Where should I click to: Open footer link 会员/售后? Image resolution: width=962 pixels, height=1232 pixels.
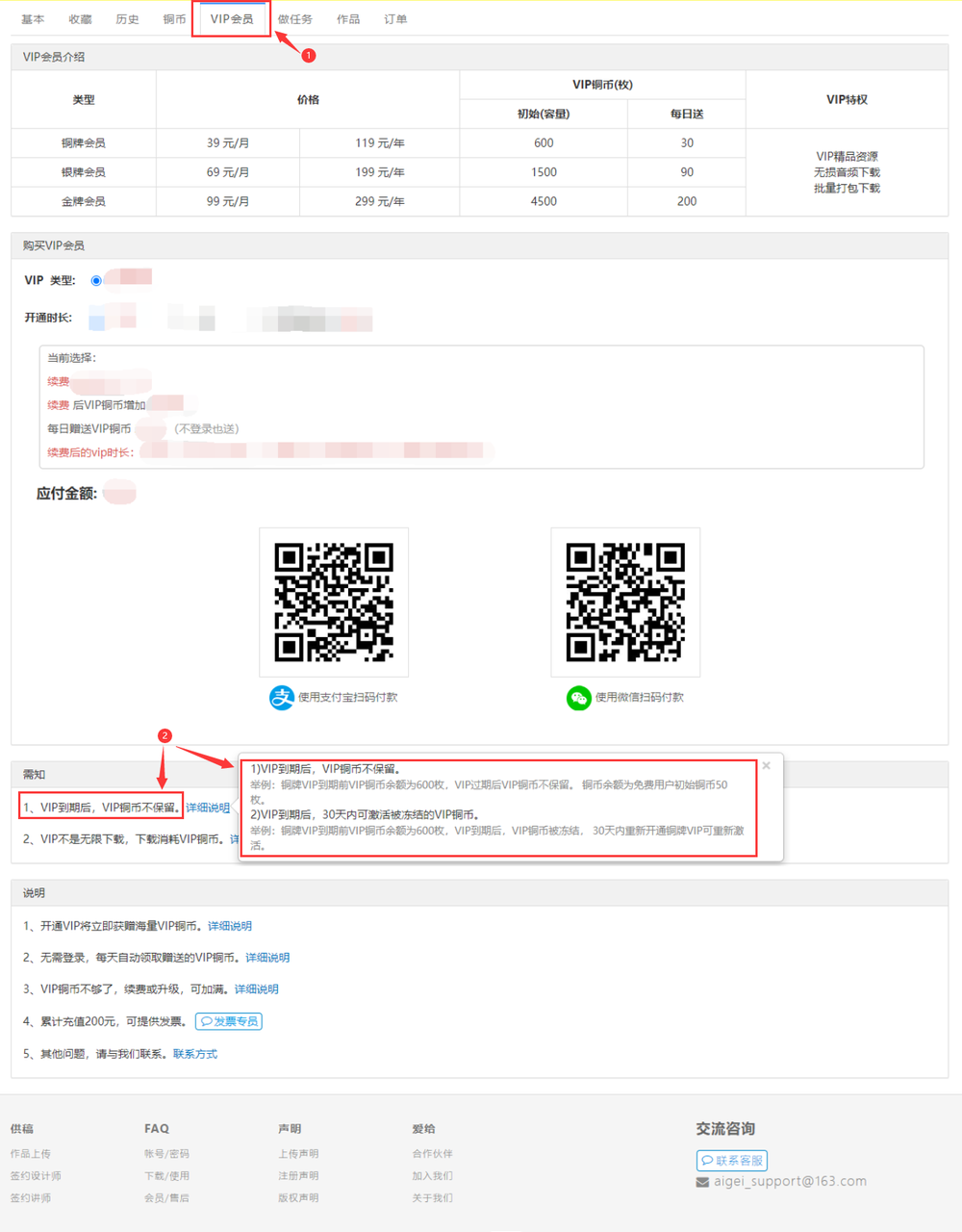click(x=166, y=1198)
